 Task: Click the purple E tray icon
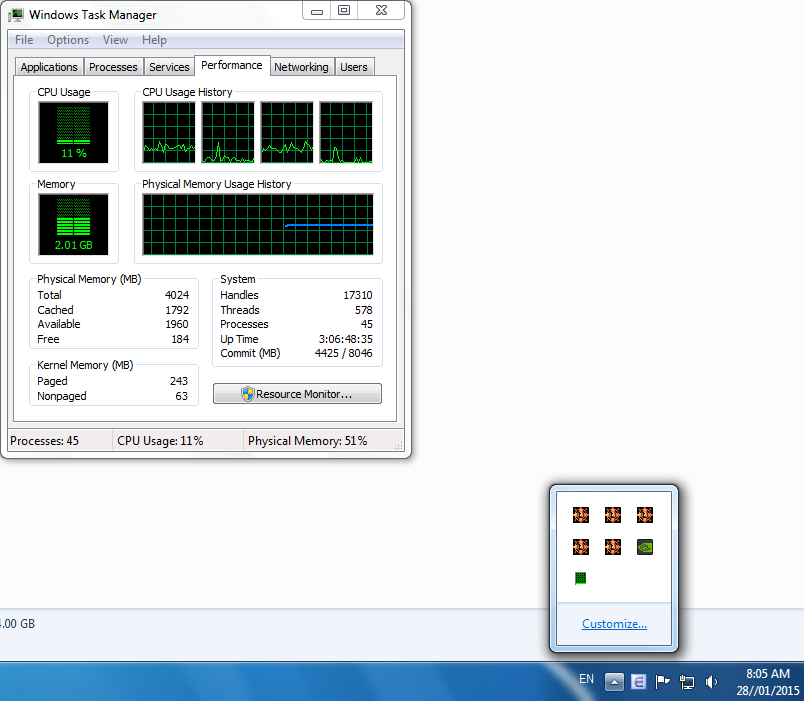click(638, 682)
